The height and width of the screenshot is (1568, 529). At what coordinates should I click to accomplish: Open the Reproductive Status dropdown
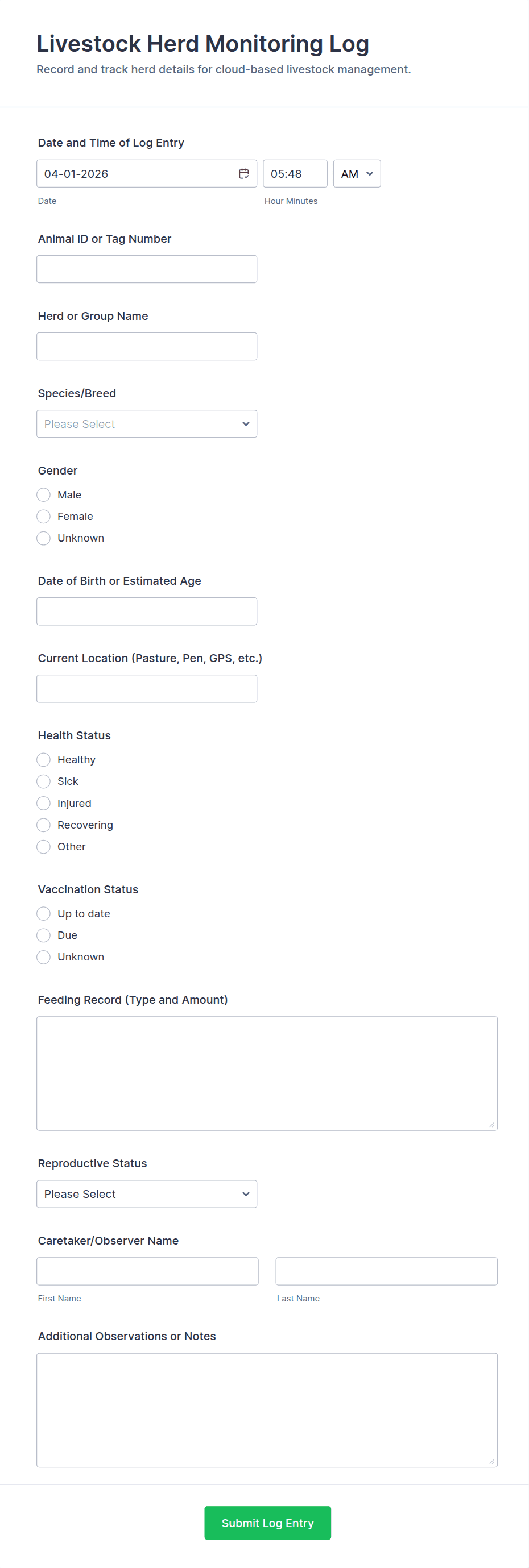(146, 1194)
